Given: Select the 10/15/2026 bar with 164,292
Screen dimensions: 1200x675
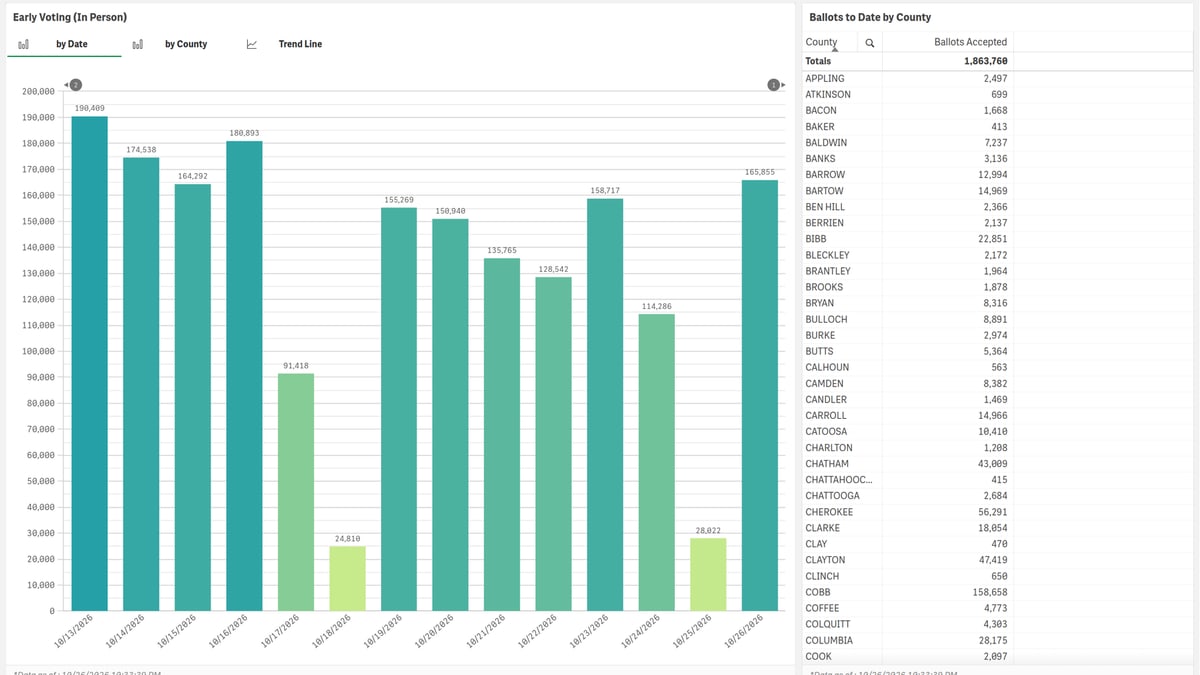Looking at the screenshot, I should pos(193,398).
